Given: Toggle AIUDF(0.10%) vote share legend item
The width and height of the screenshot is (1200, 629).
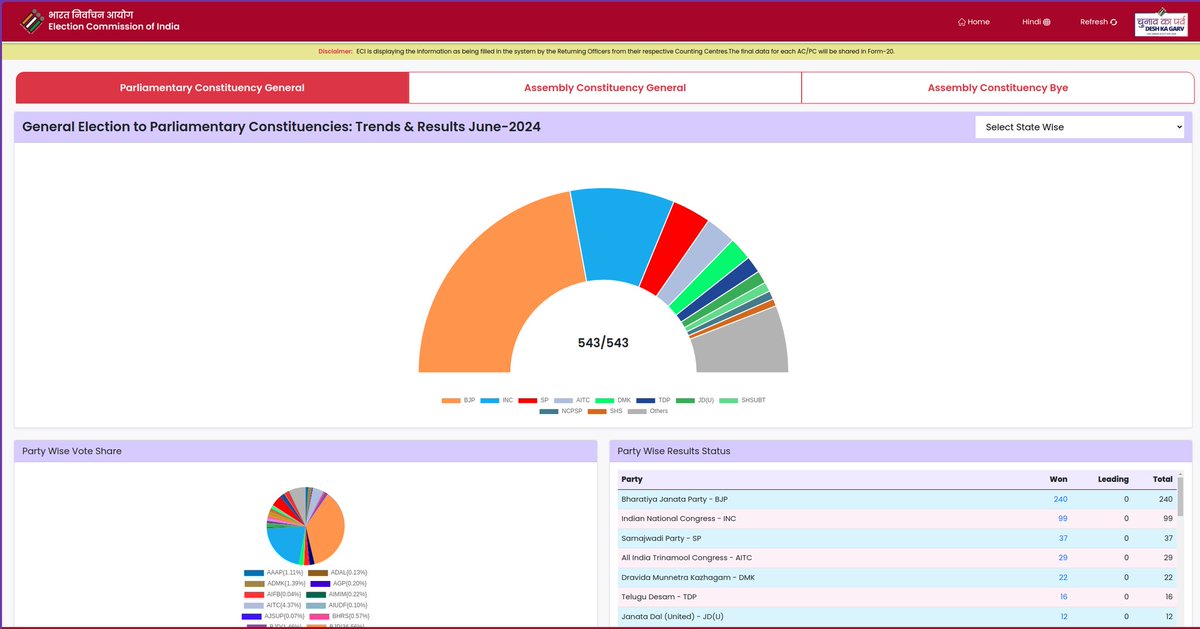Looking at the screenshot, I should coord(337,605).
